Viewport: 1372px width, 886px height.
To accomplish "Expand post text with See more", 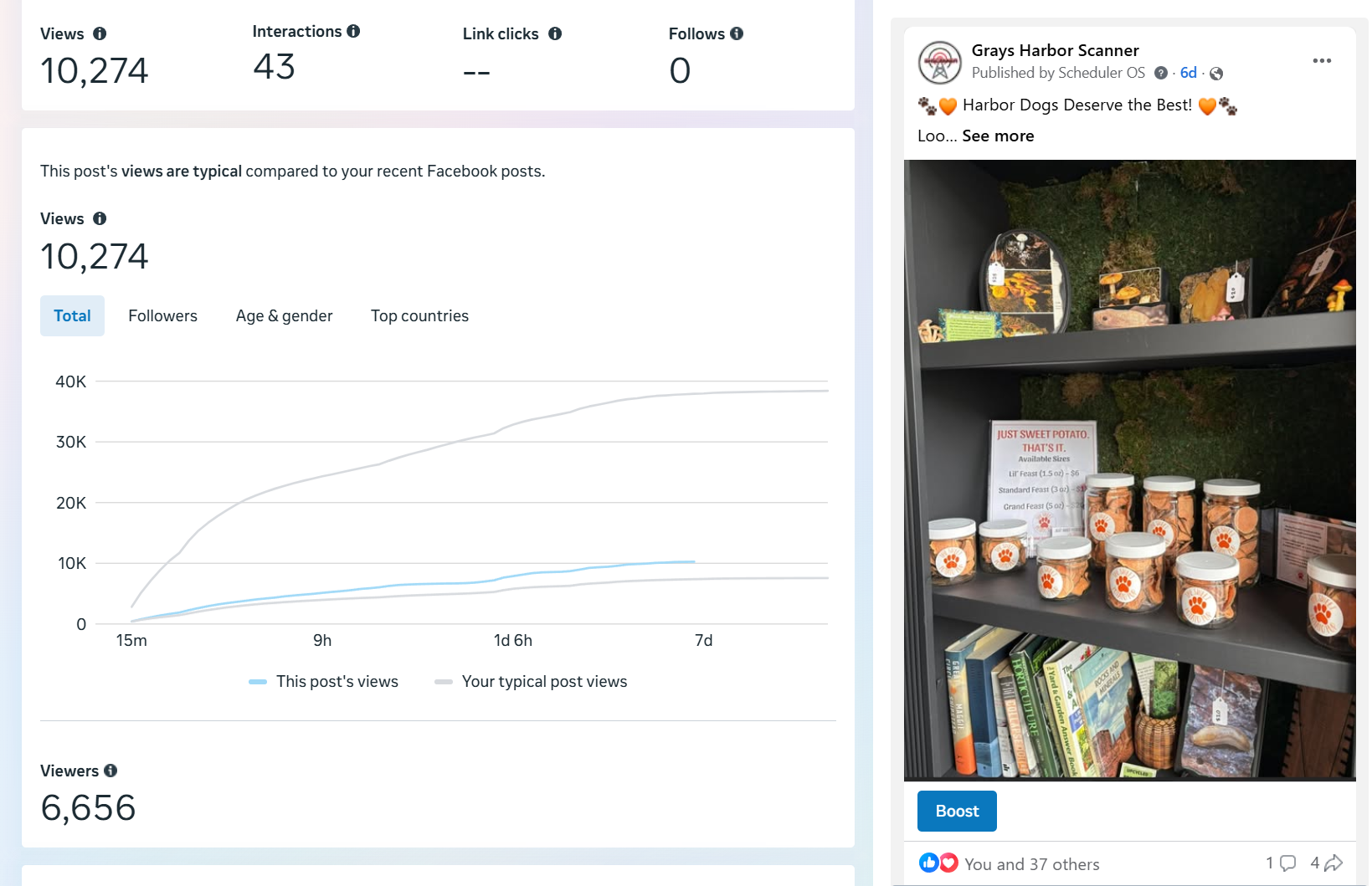I will (x=998, y=136).
